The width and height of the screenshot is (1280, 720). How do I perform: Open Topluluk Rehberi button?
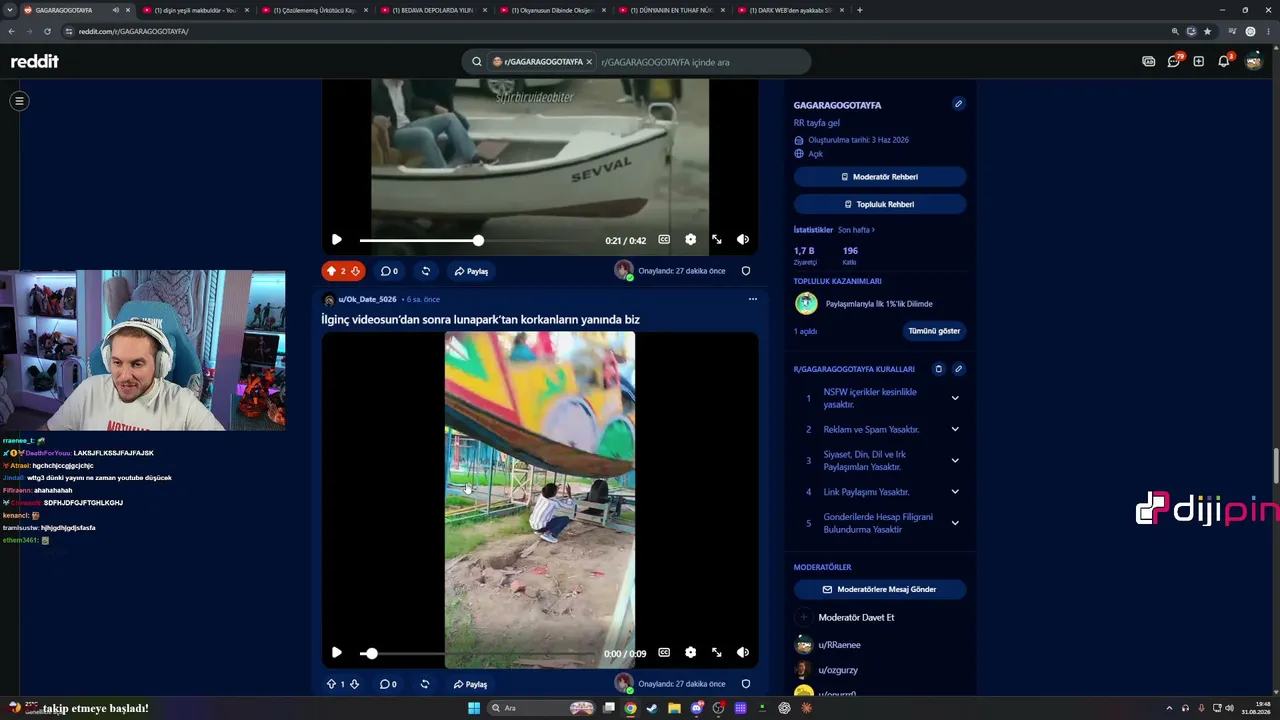[880, 204]
